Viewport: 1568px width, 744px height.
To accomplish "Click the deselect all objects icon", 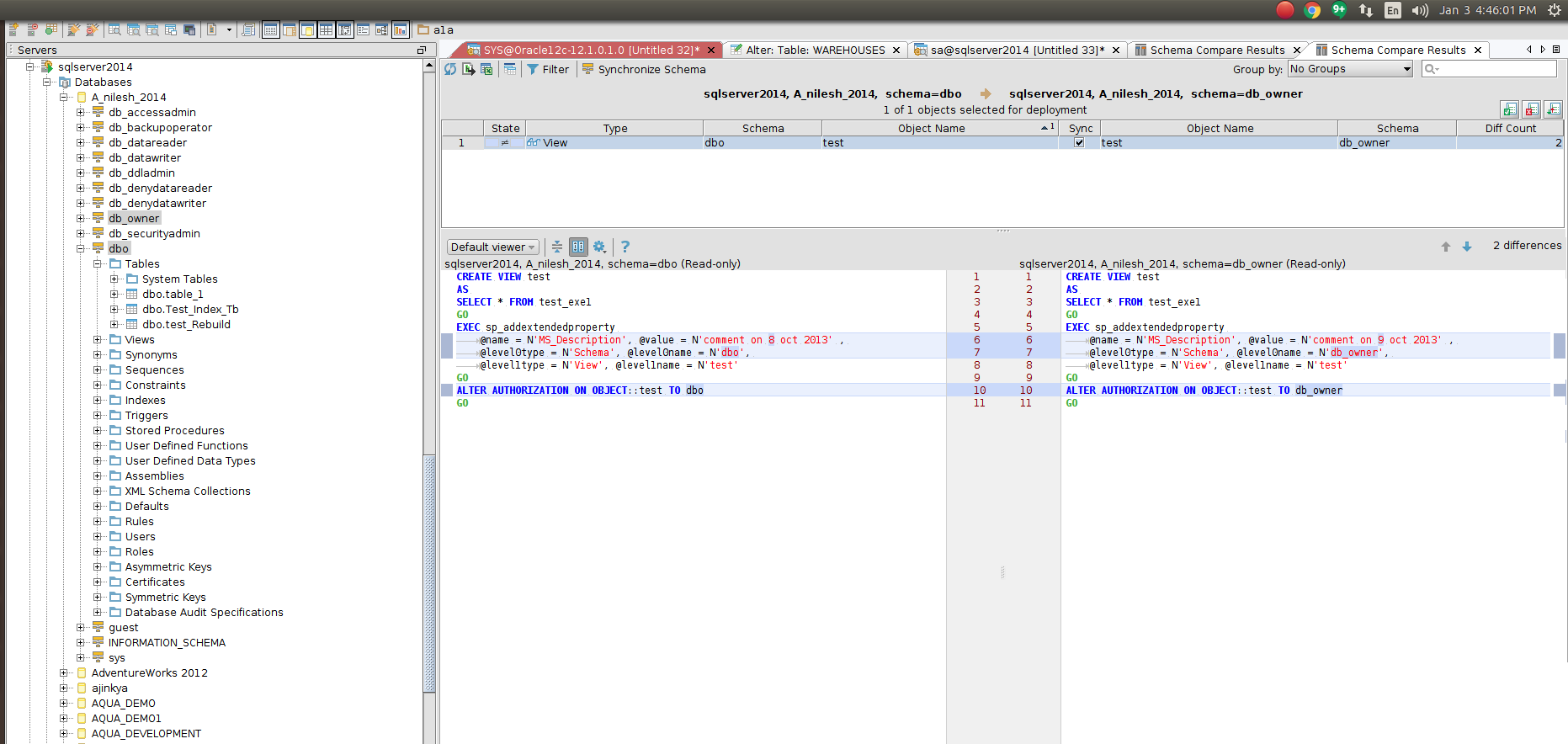I will tap(1532, 109).
